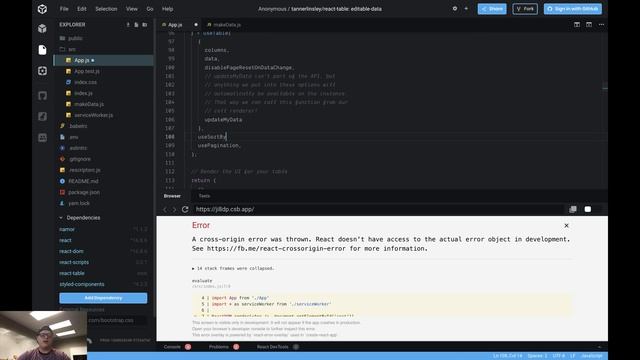This screenshot has height=360, width=640.
Task: Open the Sandbox Info cube sidebar icon
Action: pyautogui.click(x=42, y=29)
